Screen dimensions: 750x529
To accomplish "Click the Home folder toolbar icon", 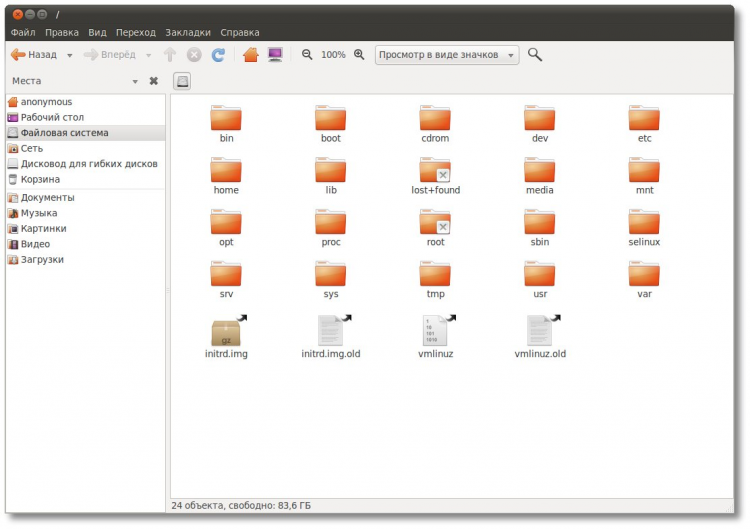I will click(250, 55).
